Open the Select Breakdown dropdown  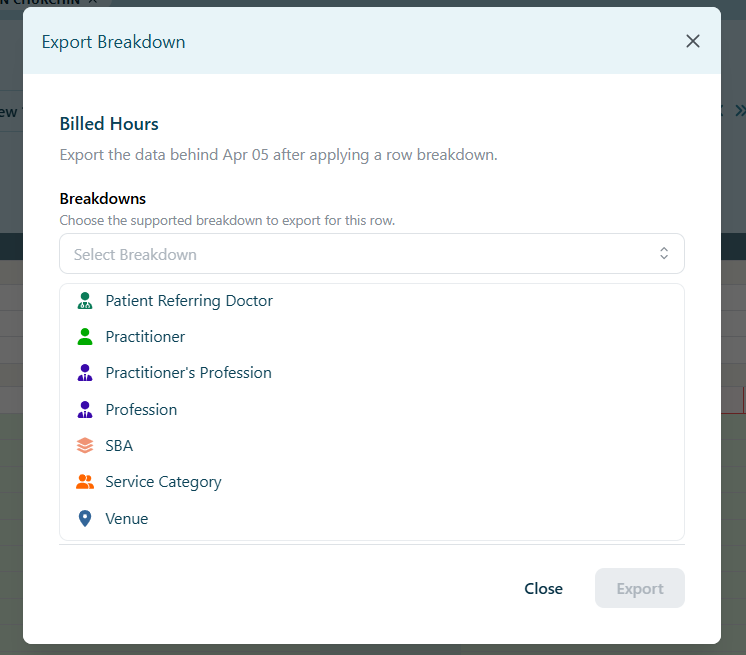(372, 254)
